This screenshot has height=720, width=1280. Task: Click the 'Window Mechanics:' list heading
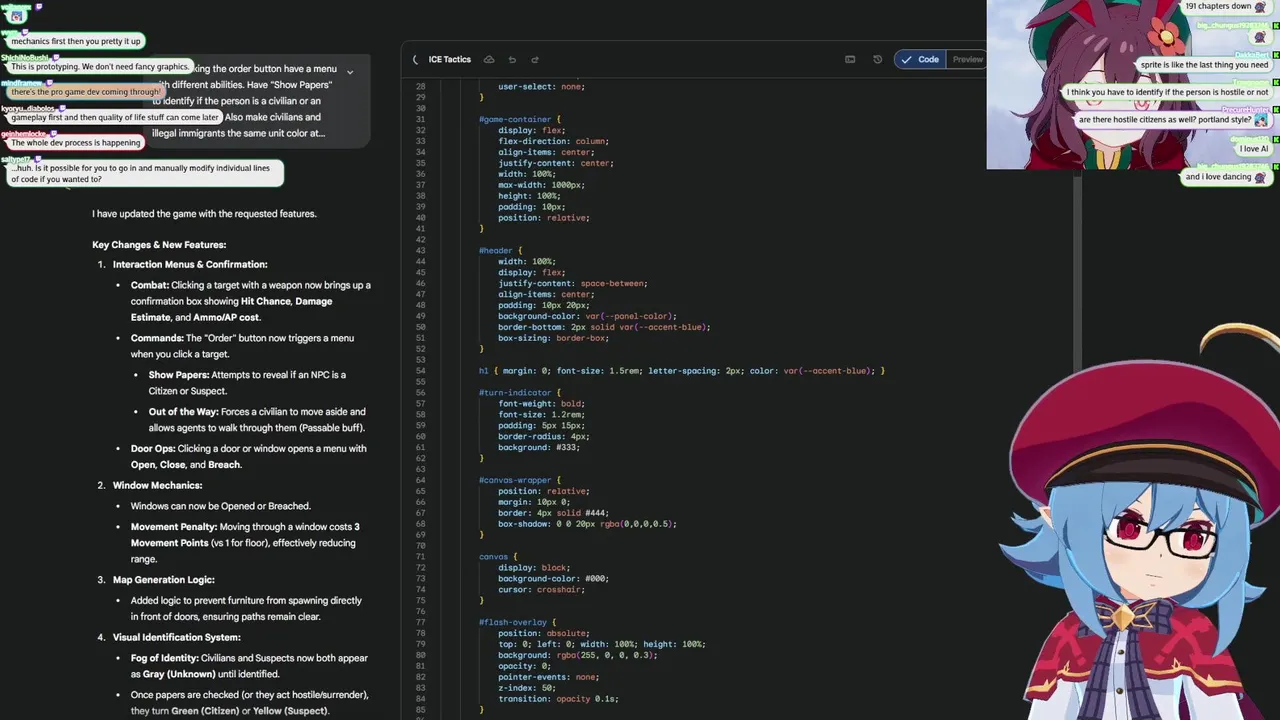(x=157, y=486)
